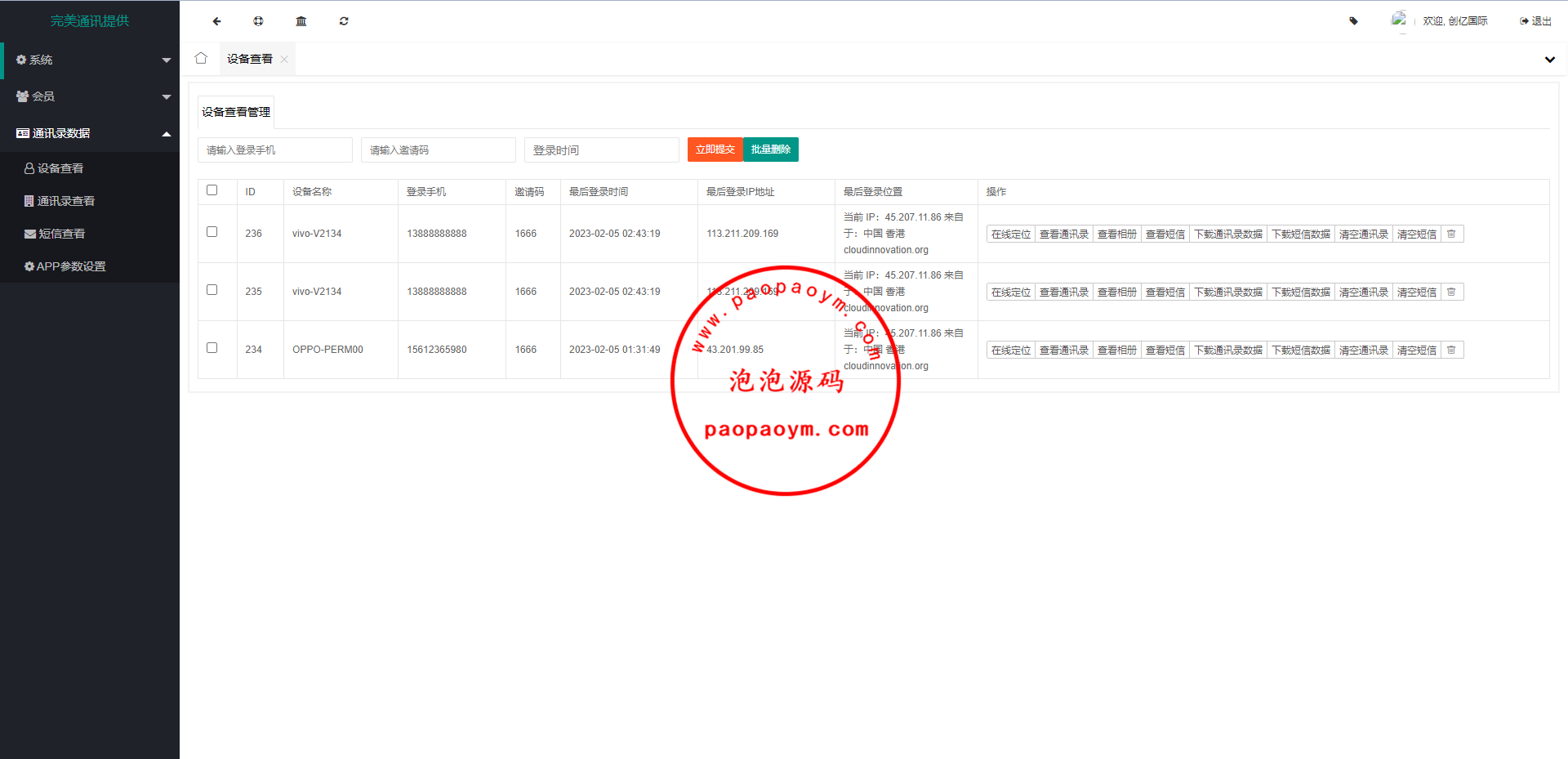Click the lifebuoy icon in top toolbar
The height and width of the screenshot is (759, 1568).
point(258,21)
